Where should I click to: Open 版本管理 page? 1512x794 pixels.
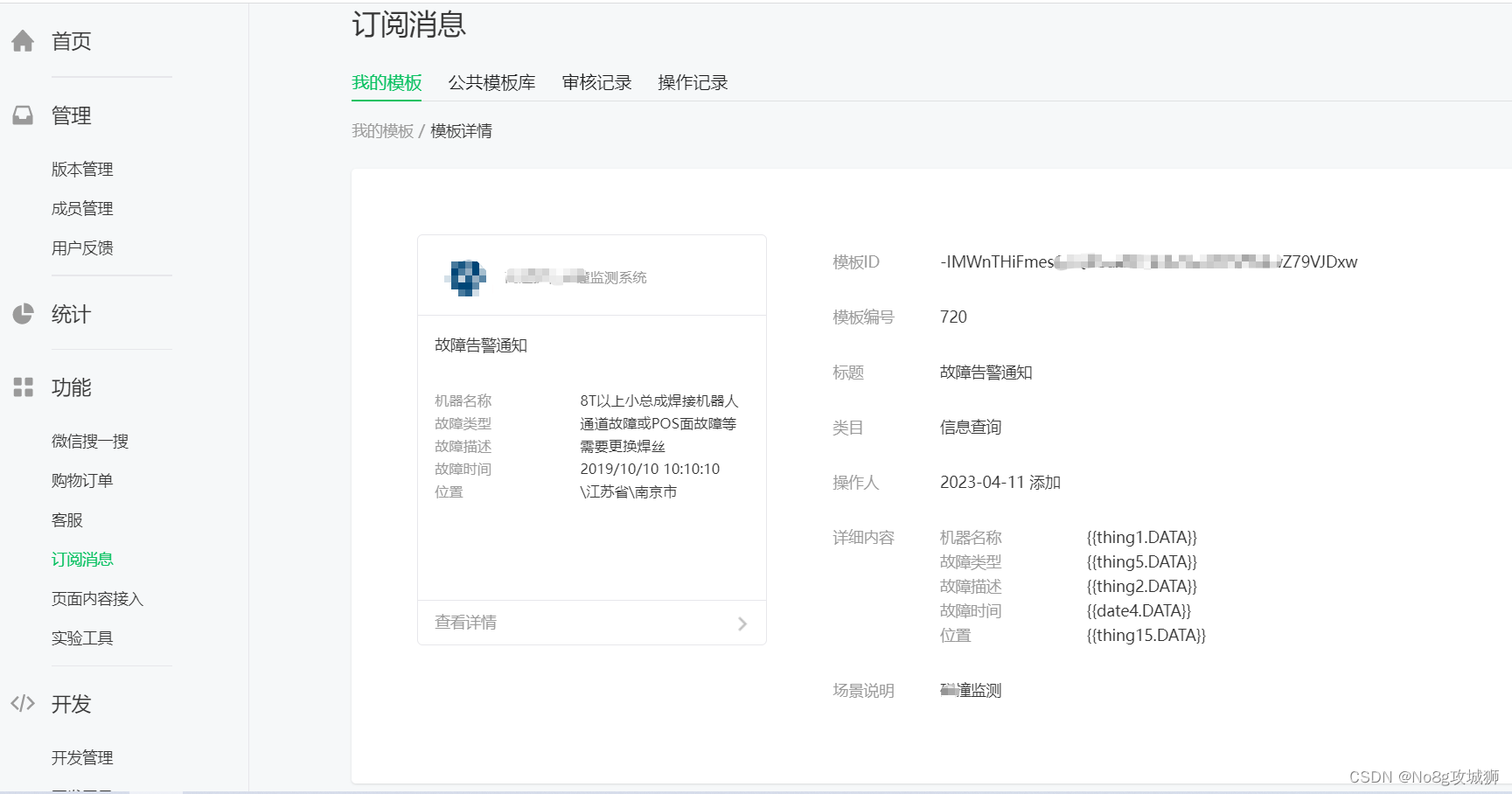coord(82,170)
